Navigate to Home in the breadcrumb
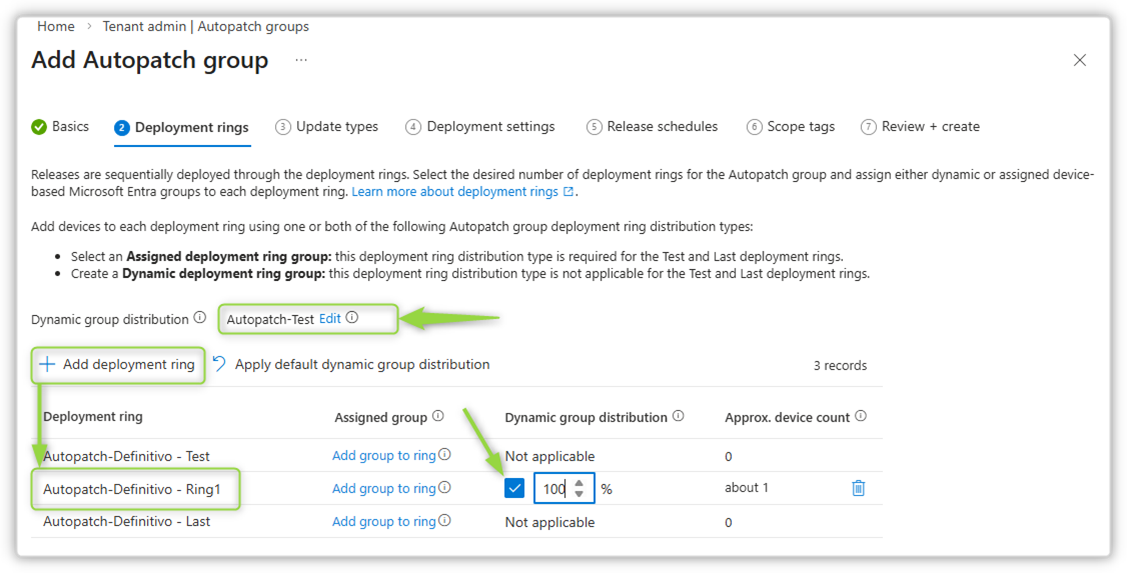The image size is (1127, 573). [x=56, y=27]
